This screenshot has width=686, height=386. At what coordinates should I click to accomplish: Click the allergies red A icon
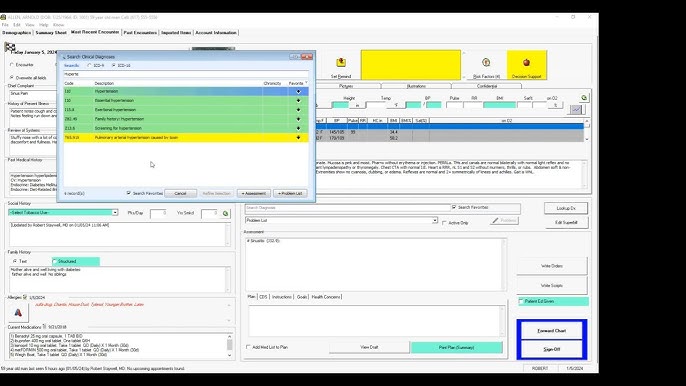(x=18, y=312)
